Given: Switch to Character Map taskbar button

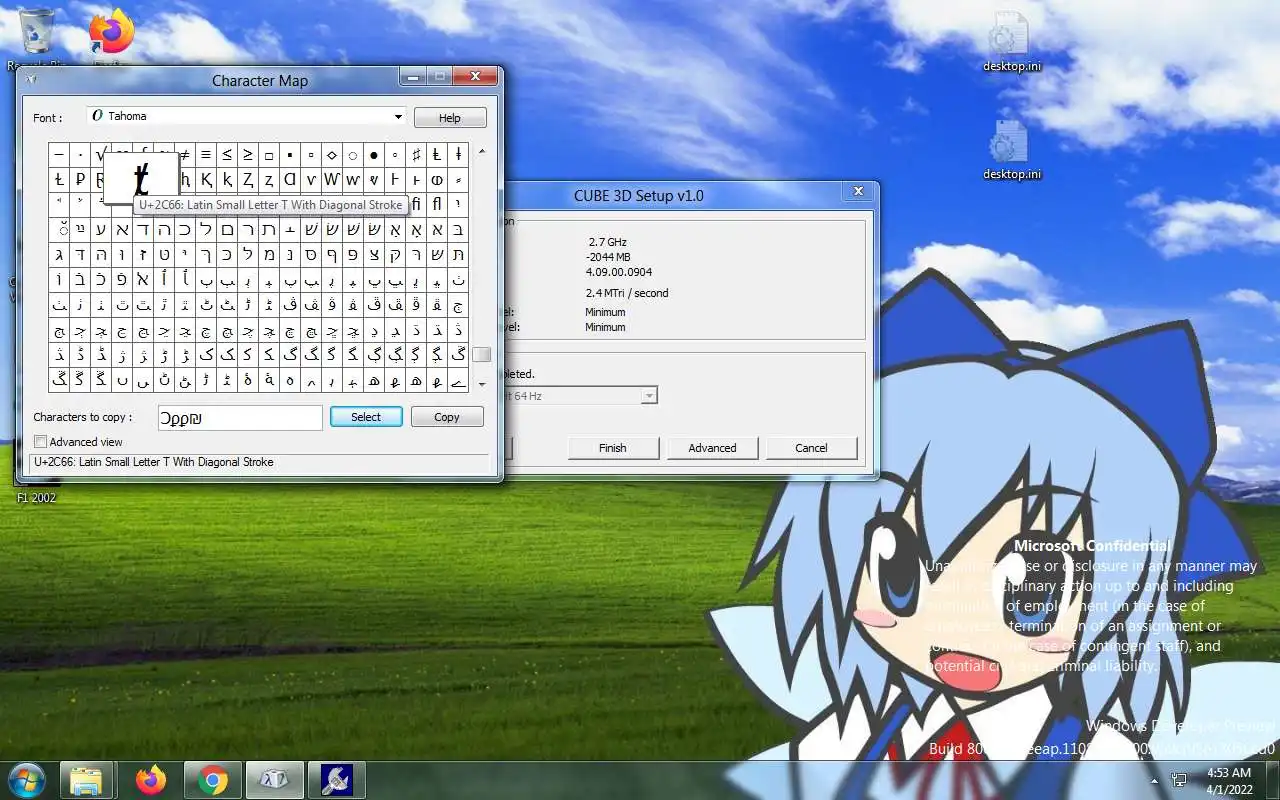Looking at the screenshot, I should (274, 780).
